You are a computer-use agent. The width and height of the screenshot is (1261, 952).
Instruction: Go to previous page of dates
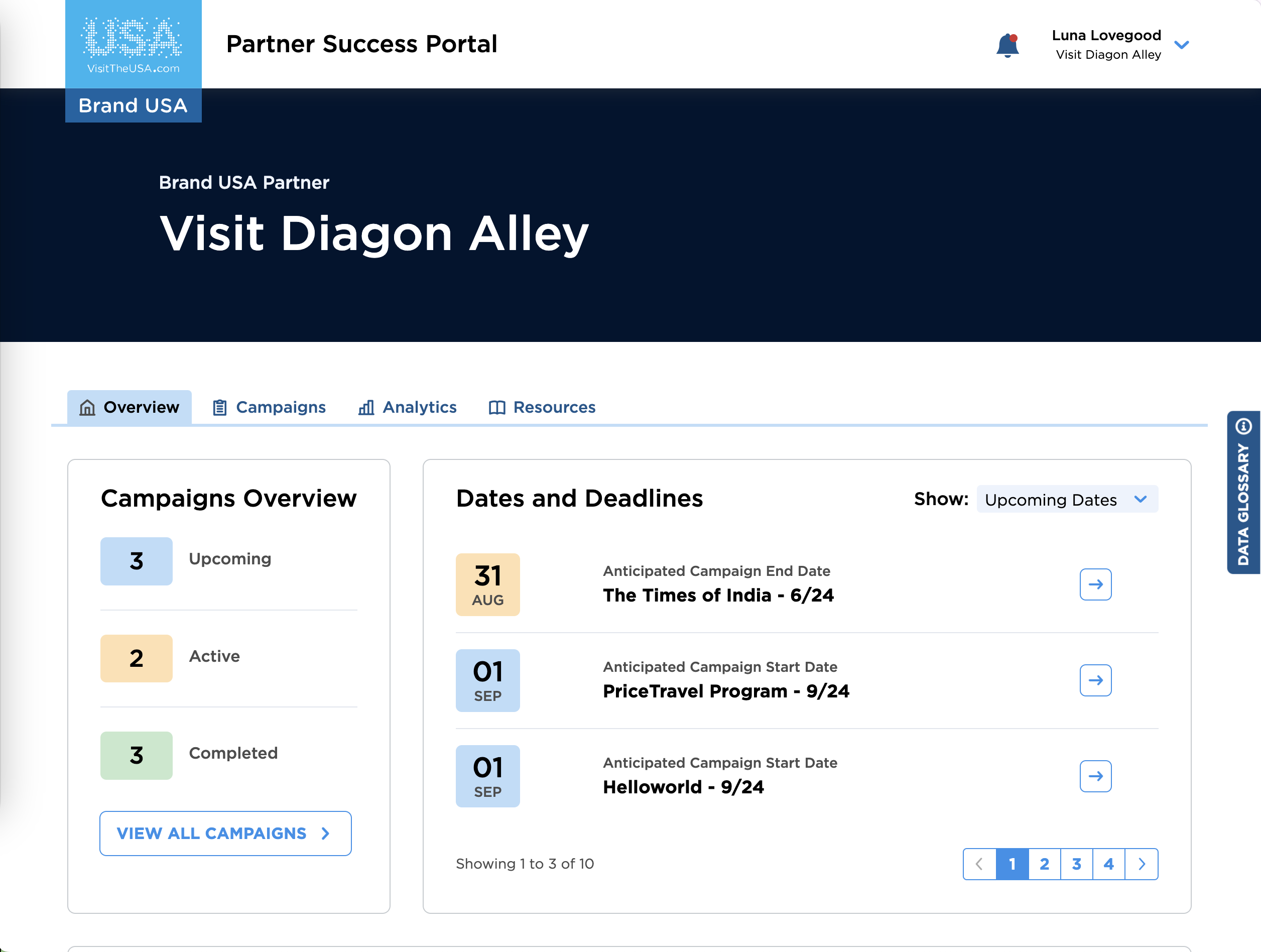click(979, 864)
